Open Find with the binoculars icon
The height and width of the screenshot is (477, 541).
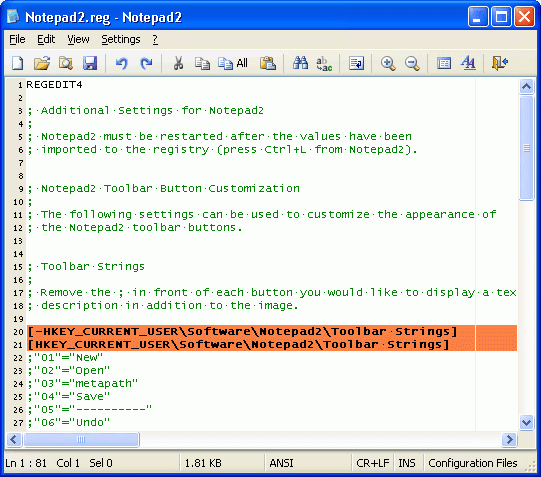point(300,63)
